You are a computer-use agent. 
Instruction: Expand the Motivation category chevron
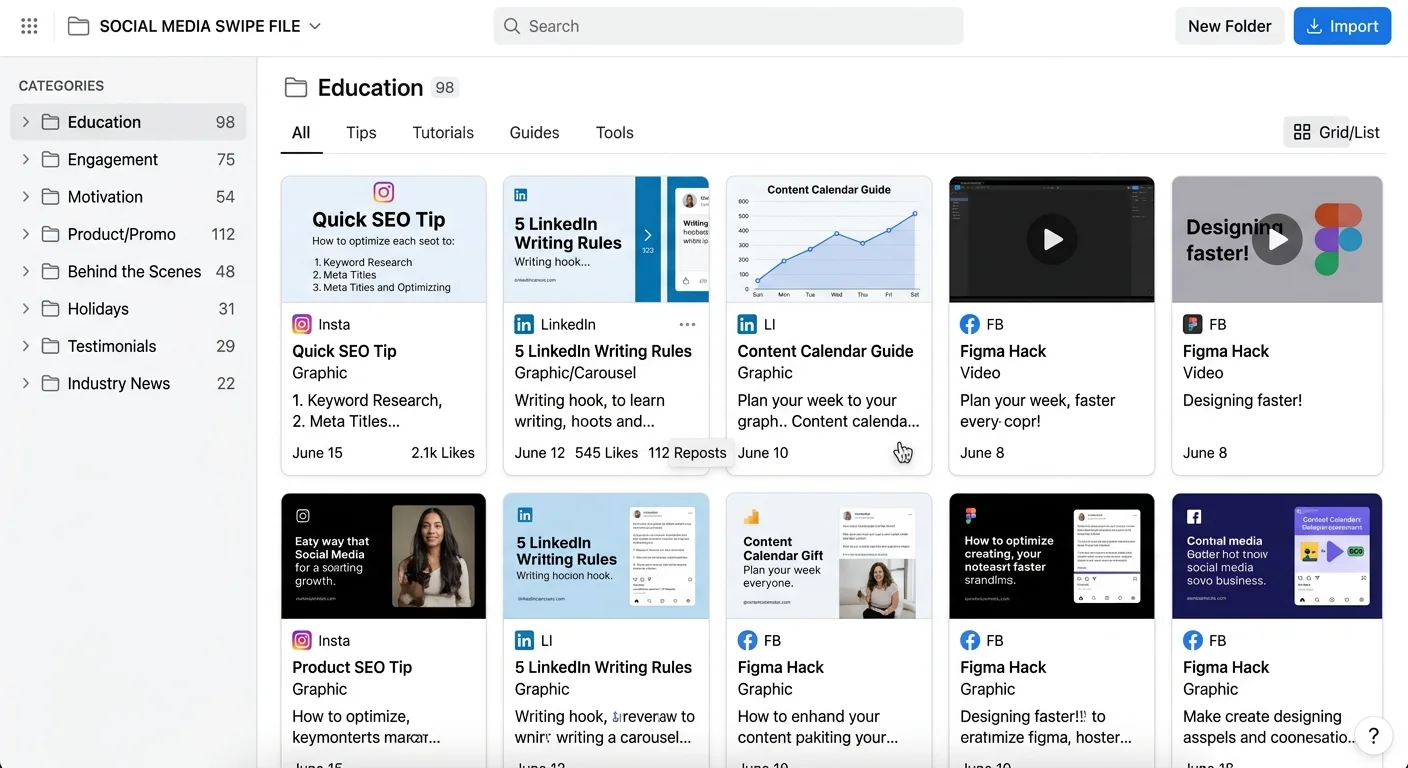point(26,196)
